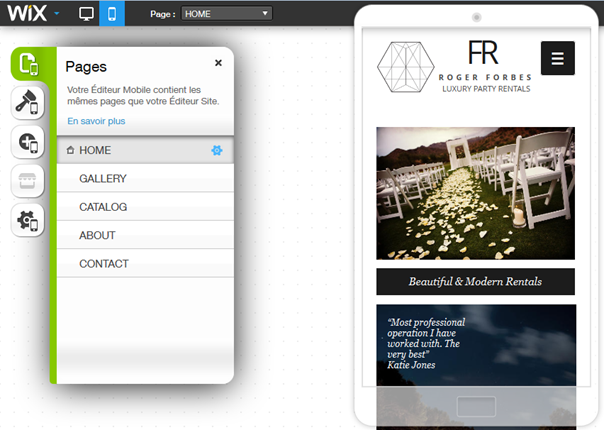This screenshot has height=430, width=604.
Task: Click the Wix logo
Action: point(27,13)
